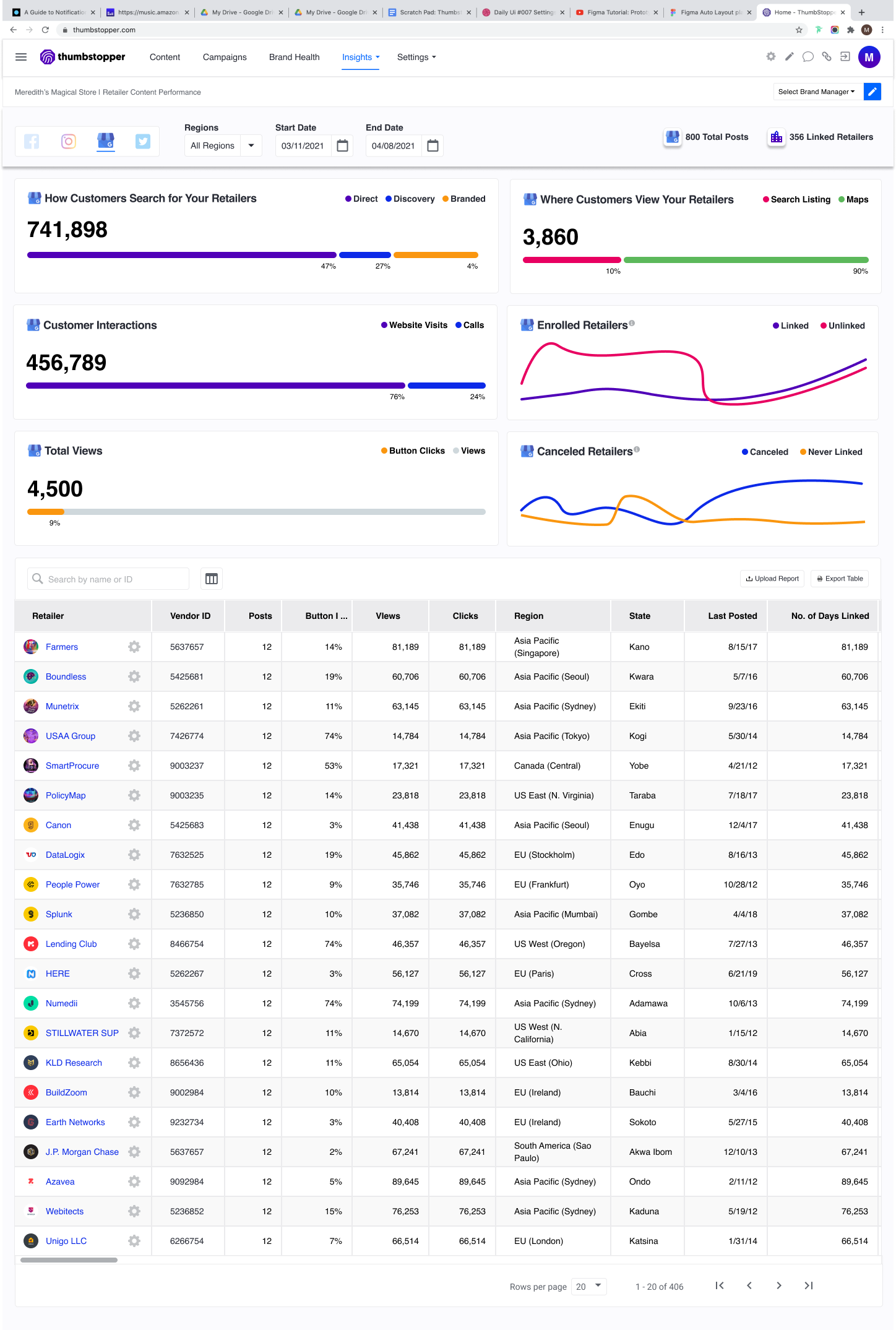This screenshot has width=896, height=1330.
Task: Click info icon next to Canceled Retailers
Action: pyautogui.click(x=637, y=449)
